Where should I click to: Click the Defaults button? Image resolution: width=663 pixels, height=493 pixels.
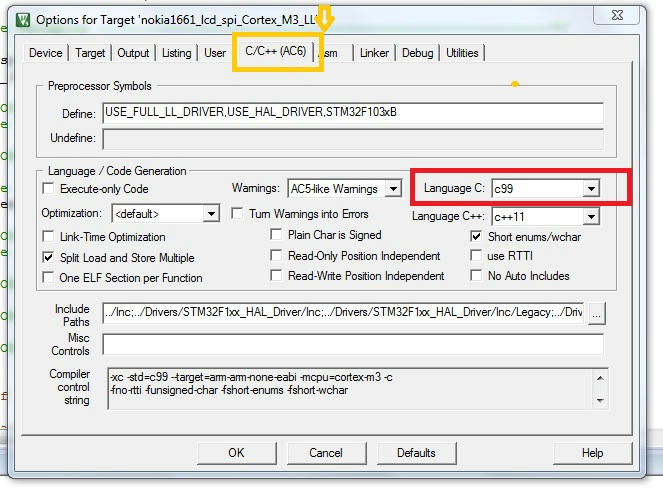[416, 453]
